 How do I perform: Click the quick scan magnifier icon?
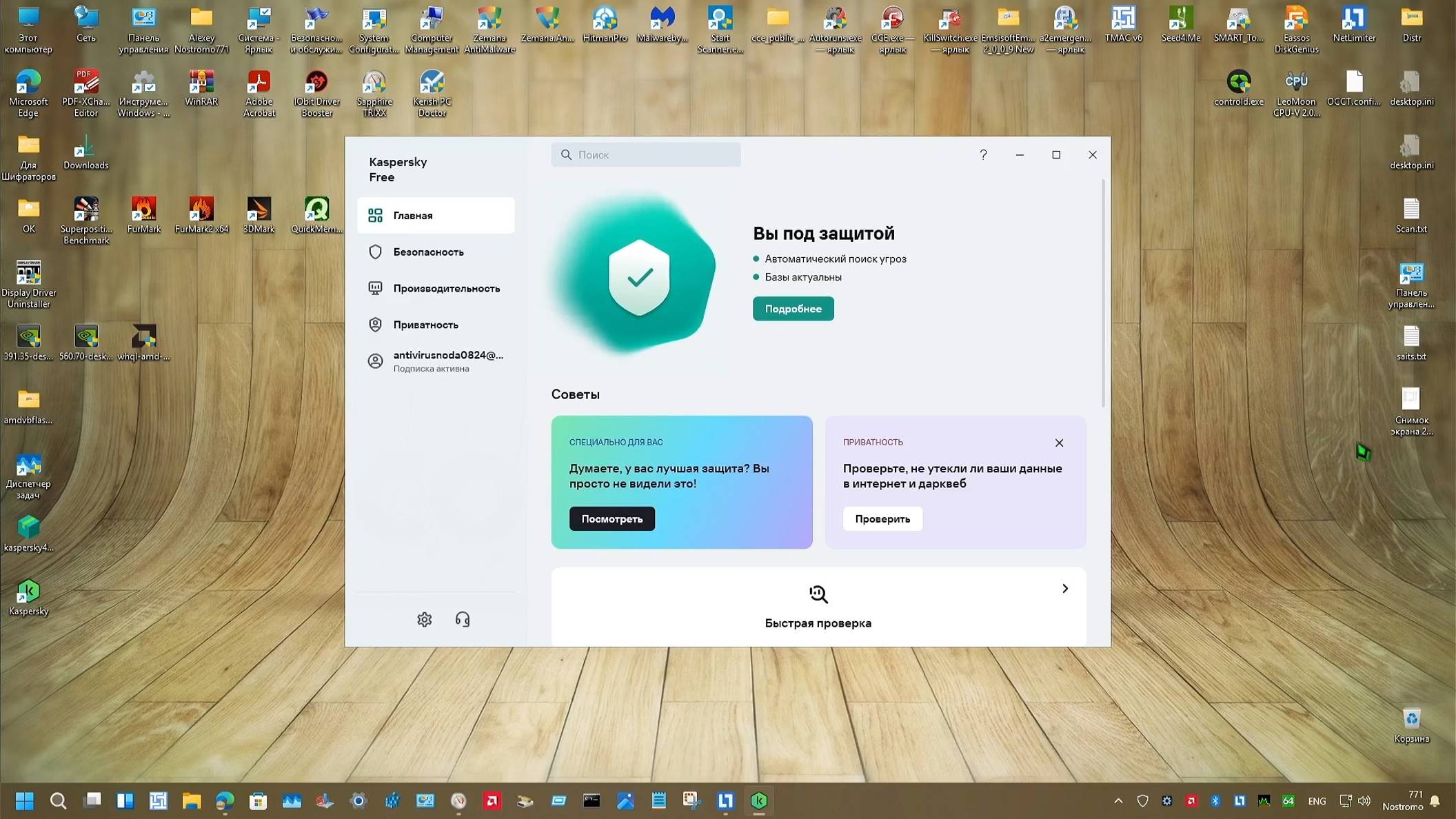click(x=818, y=594)
